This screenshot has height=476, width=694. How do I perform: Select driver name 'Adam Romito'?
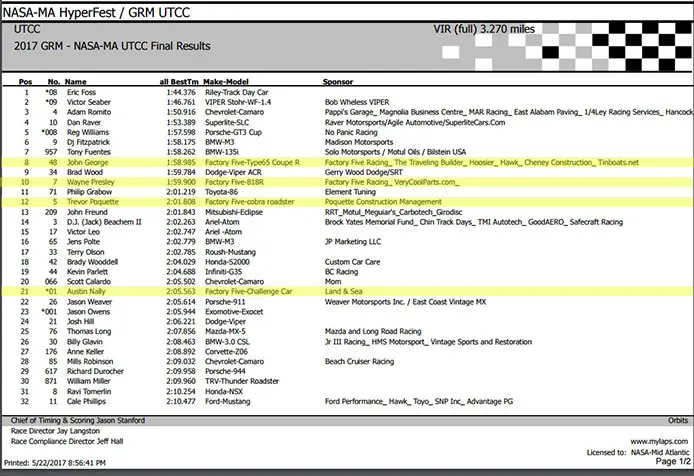point(89,112)
